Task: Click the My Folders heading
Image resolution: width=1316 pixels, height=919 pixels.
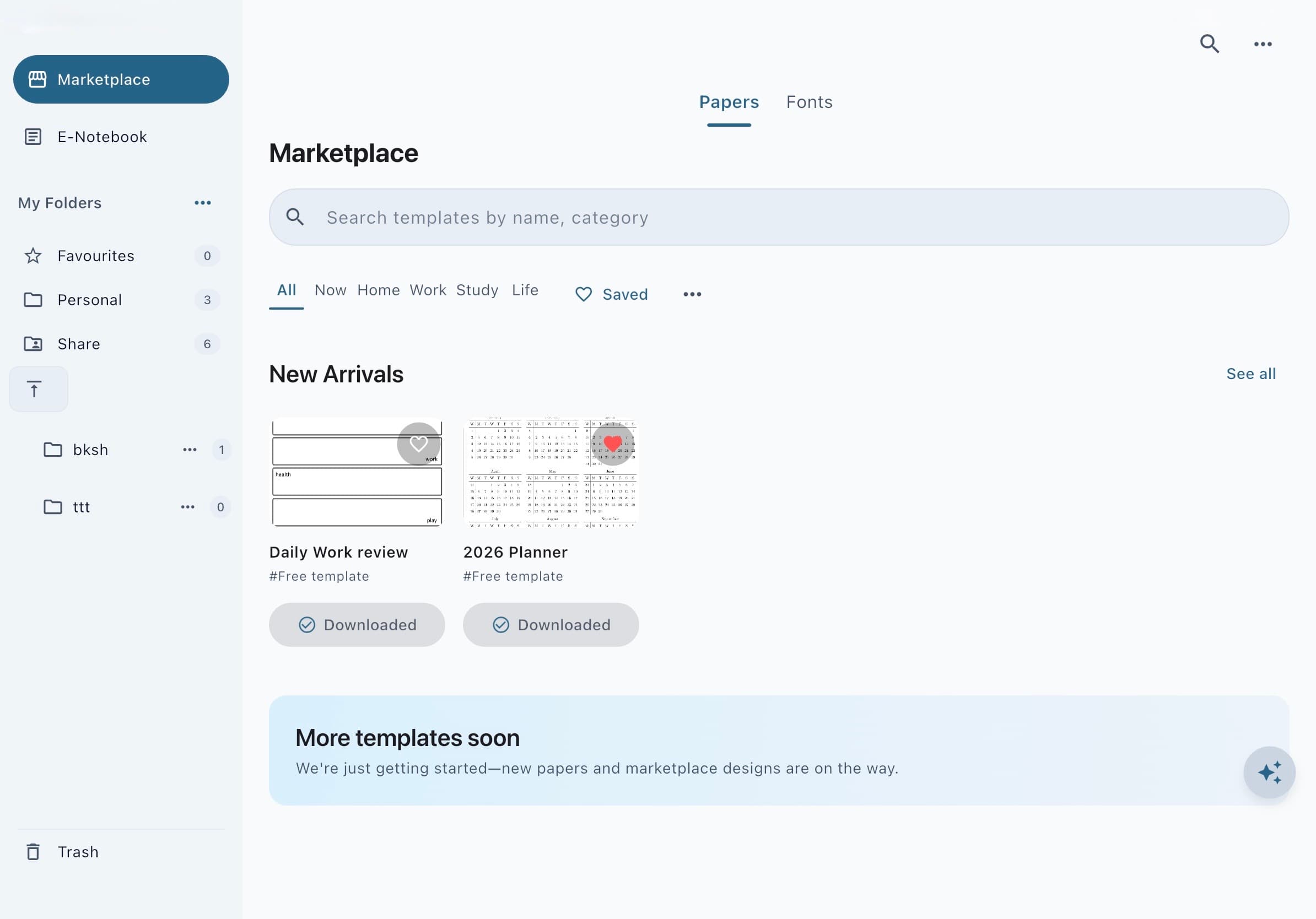Action: [60, 203]
